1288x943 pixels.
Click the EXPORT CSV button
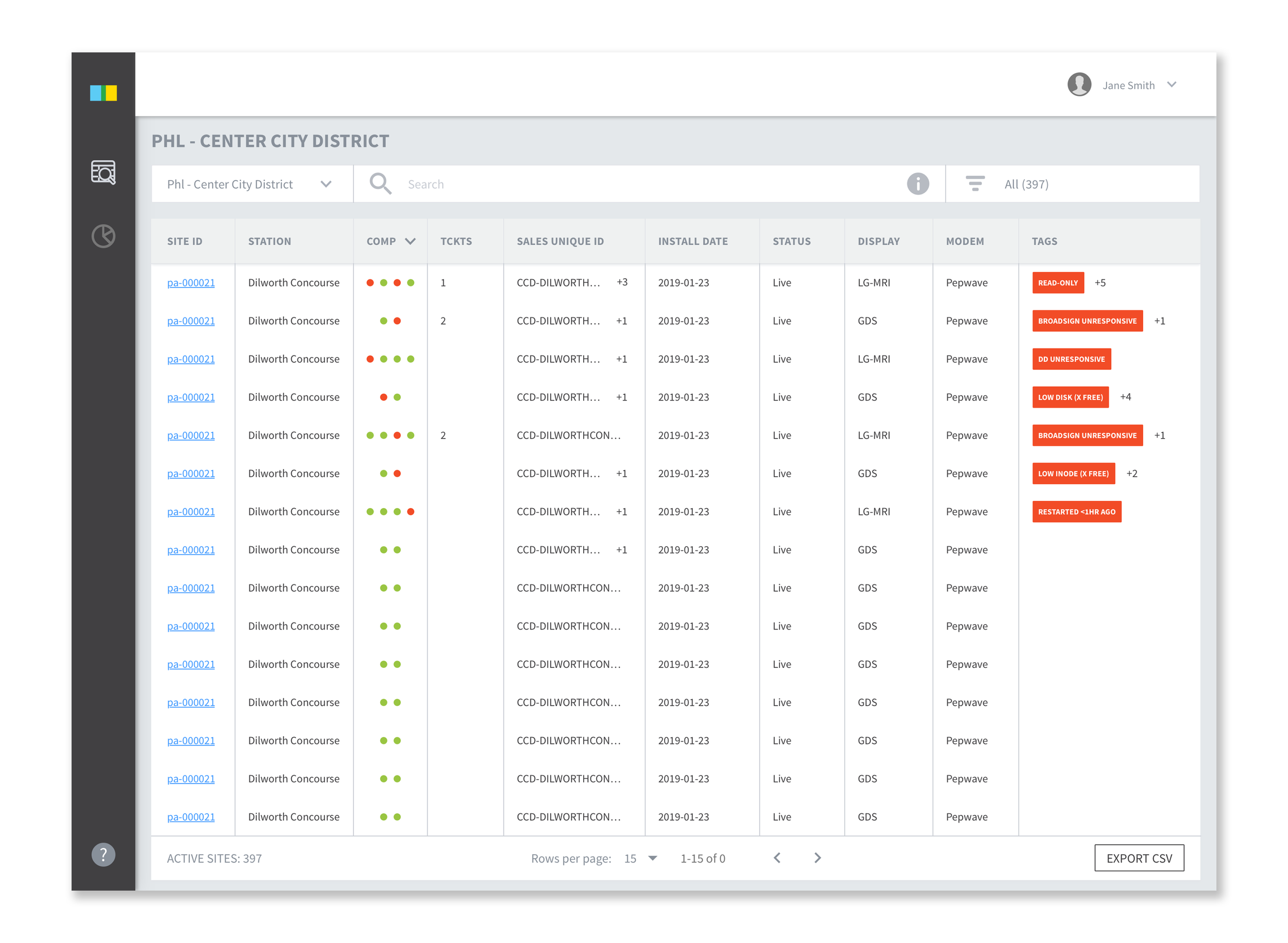[1139, 858]
